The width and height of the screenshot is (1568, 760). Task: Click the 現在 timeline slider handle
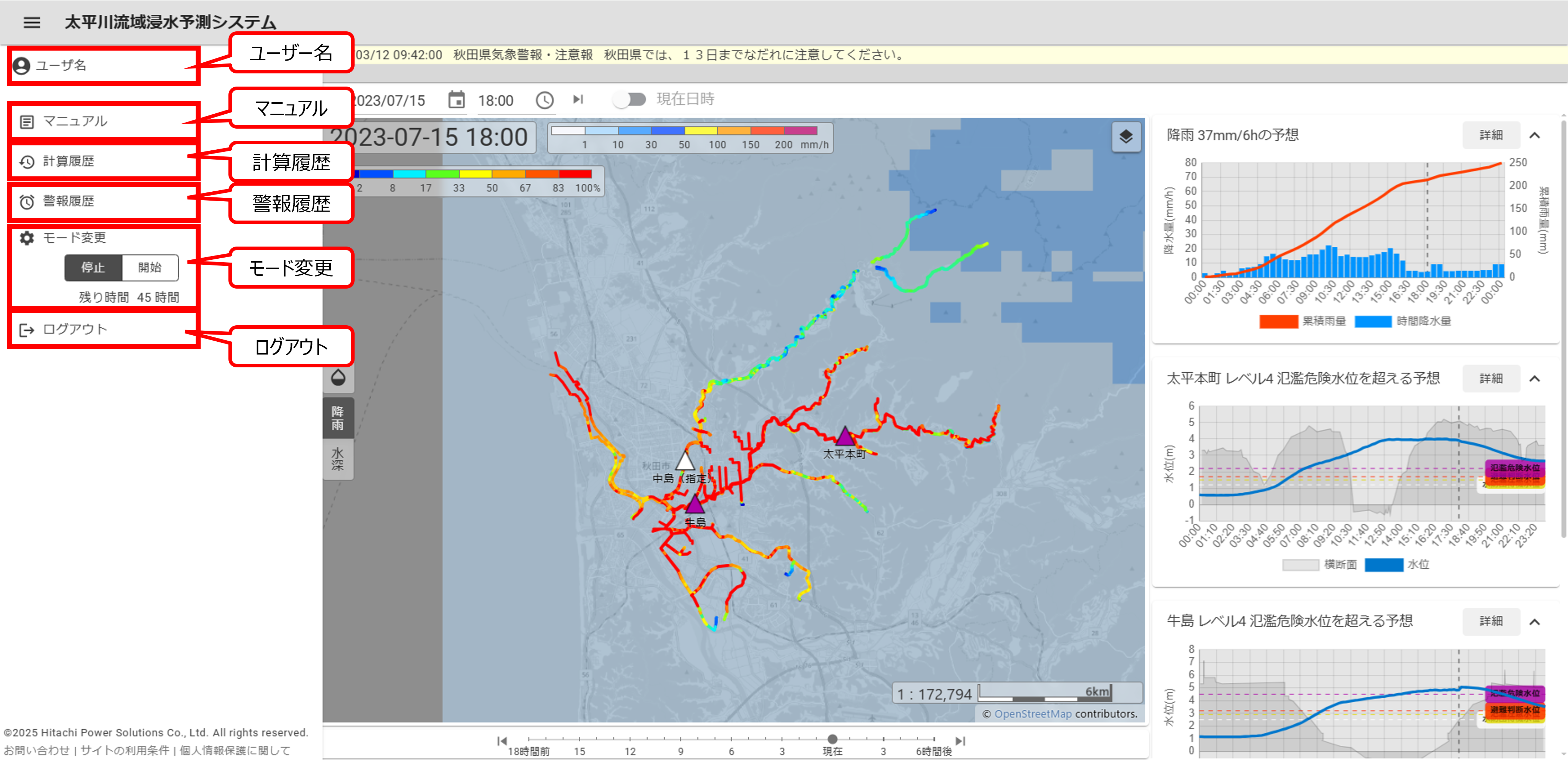(x=832, y=739)
